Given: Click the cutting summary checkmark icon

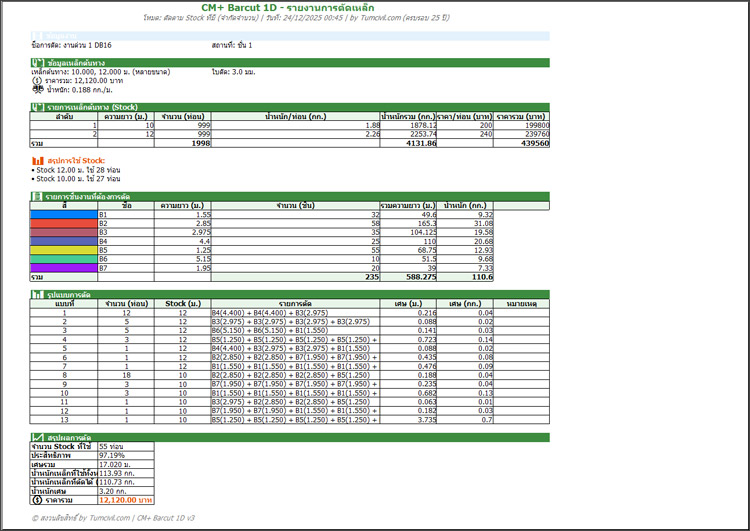Looking at the screenshot, I should (37, 437).
